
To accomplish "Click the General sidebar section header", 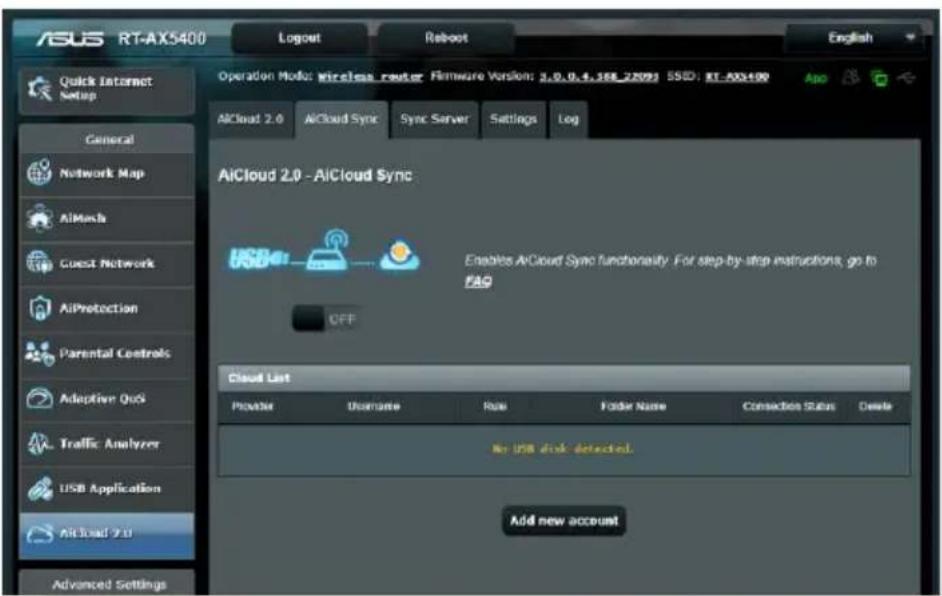I will [108, 139].
